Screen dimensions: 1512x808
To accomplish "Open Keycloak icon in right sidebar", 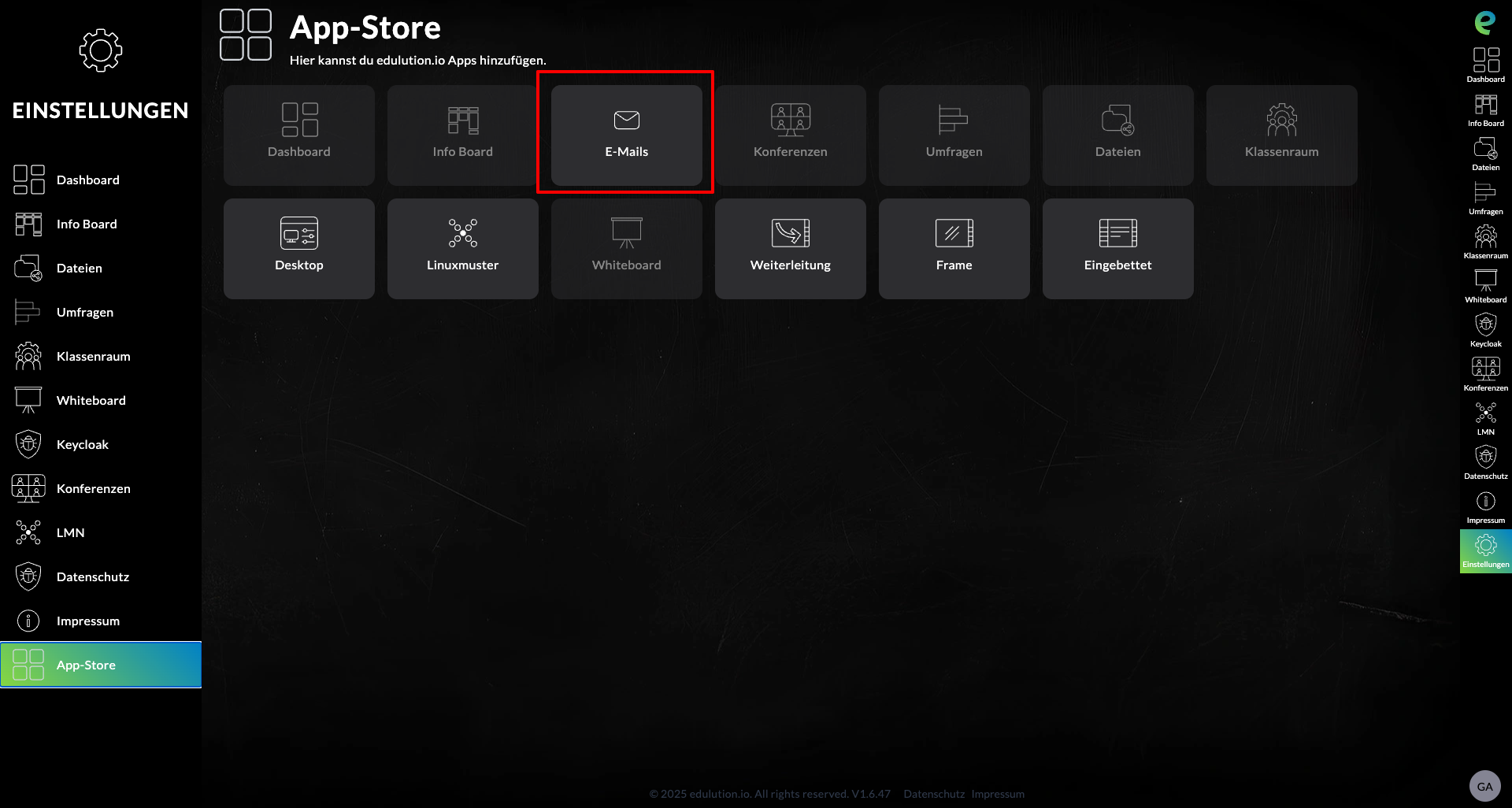I will coord(1485,329).
